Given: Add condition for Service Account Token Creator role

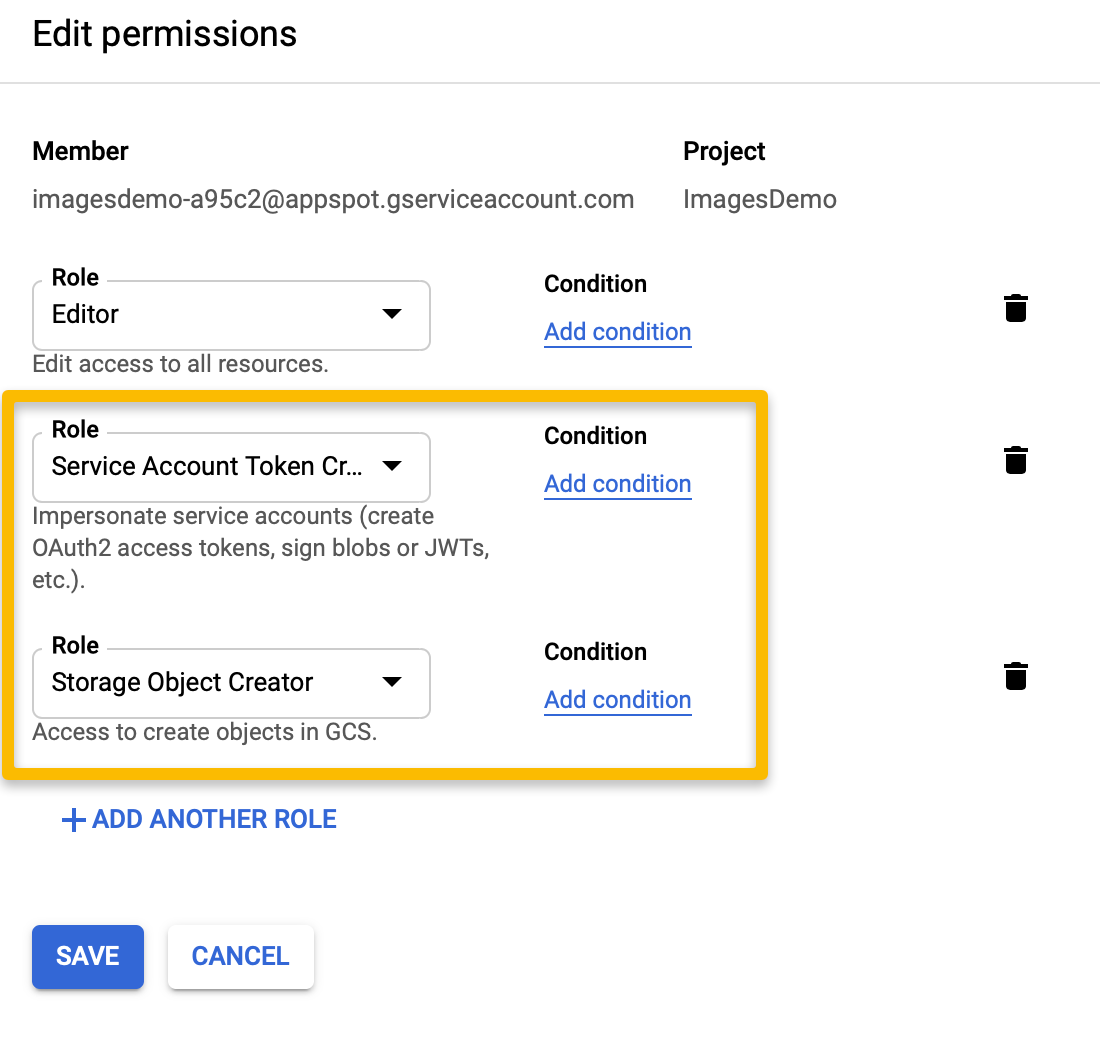Looking at the screenshot, I should pos(617,484).
